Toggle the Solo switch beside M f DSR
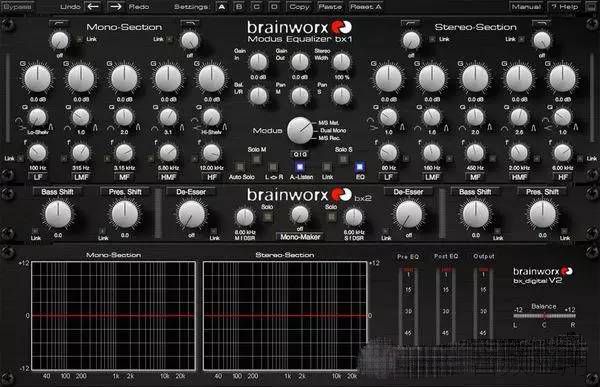Screen dimensions: 600x387 267,217
